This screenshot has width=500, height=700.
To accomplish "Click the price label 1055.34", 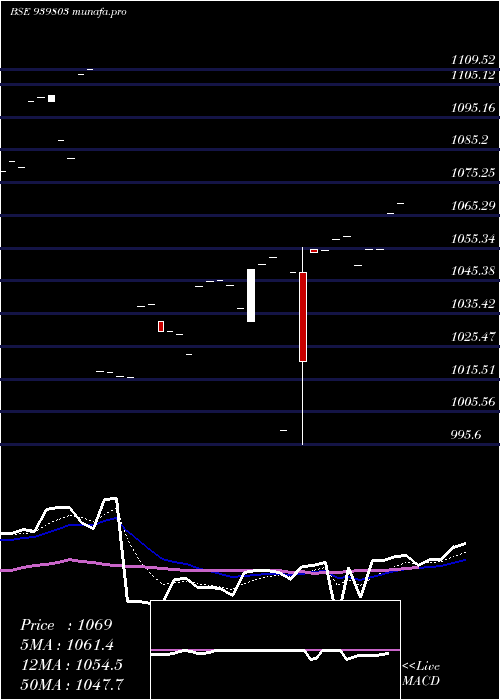I will coord(473,239).
